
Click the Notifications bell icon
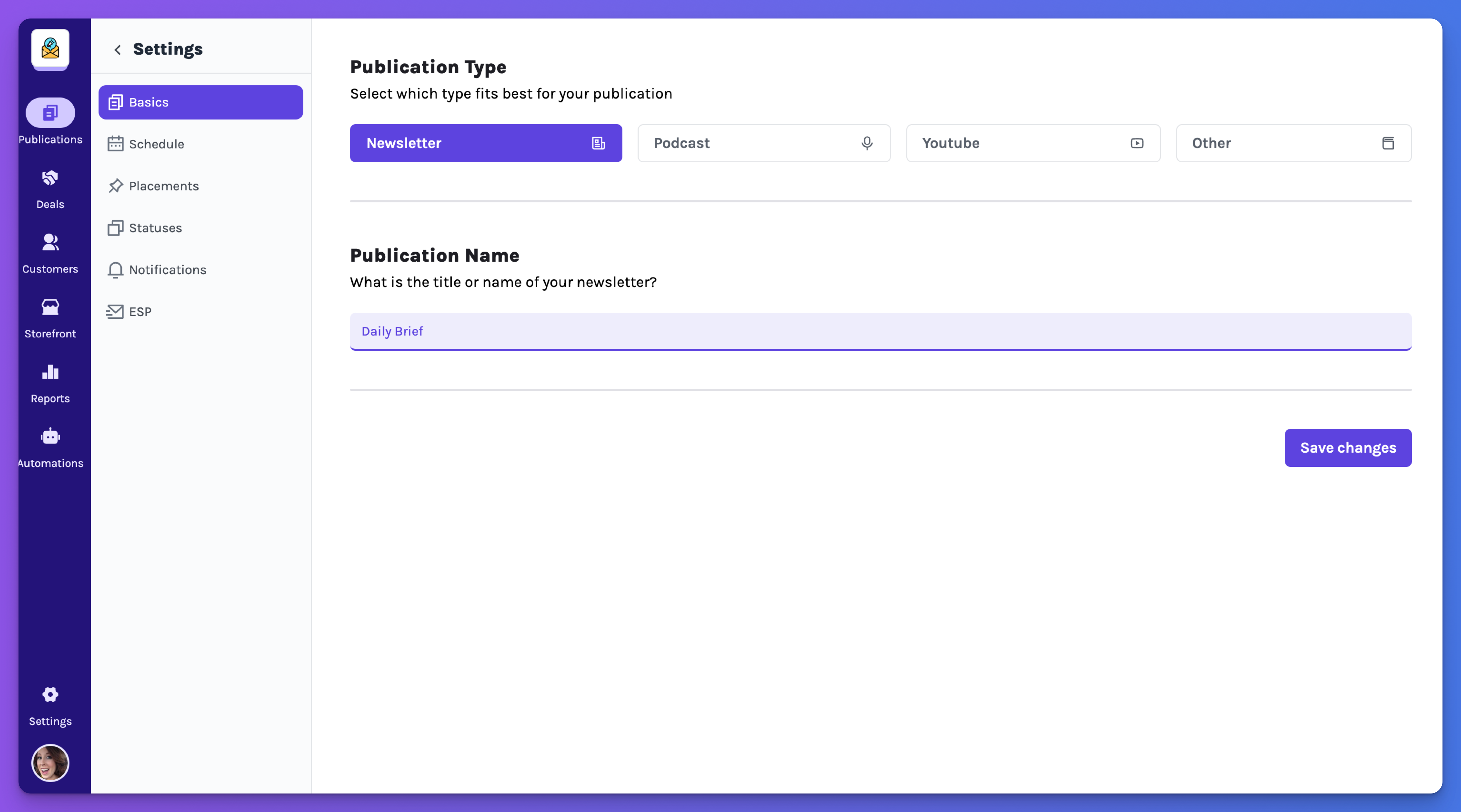tap(115, 270)
